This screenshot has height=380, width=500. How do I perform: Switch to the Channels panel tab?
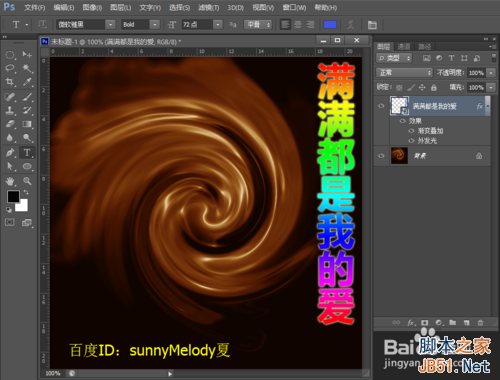tap(404, 46)
